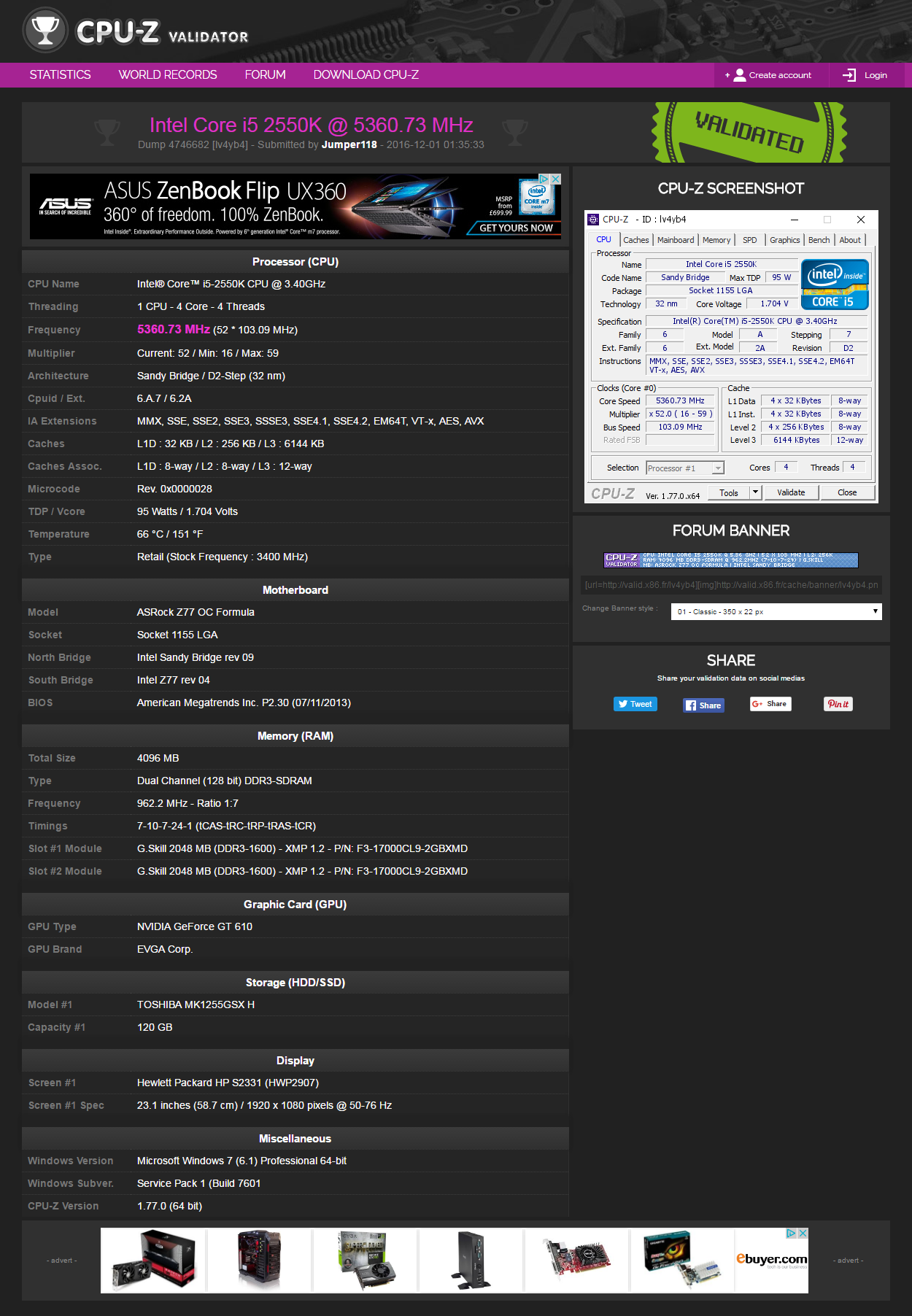Close the ASUS ad with X icon
The height and width of the screenshot is (1316, 912).
555,179
